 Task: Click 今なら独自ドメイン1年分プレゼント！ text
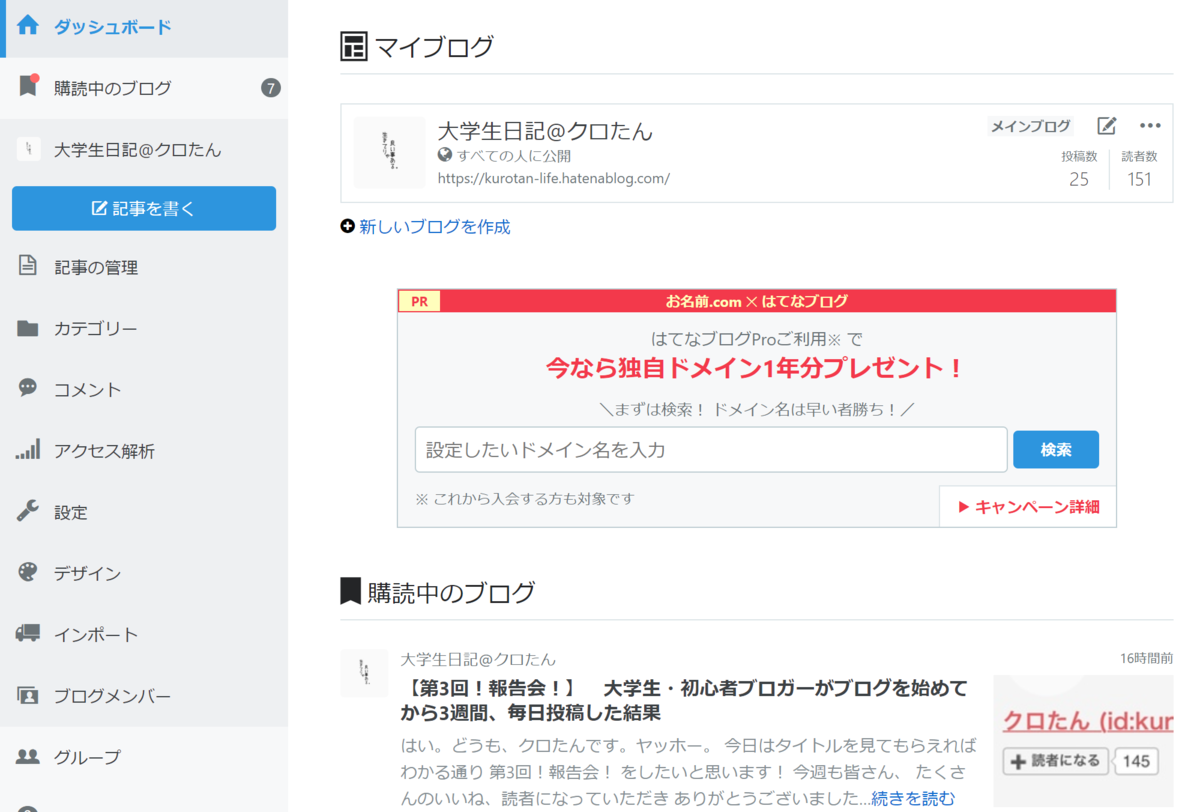[x=755, y=368]
